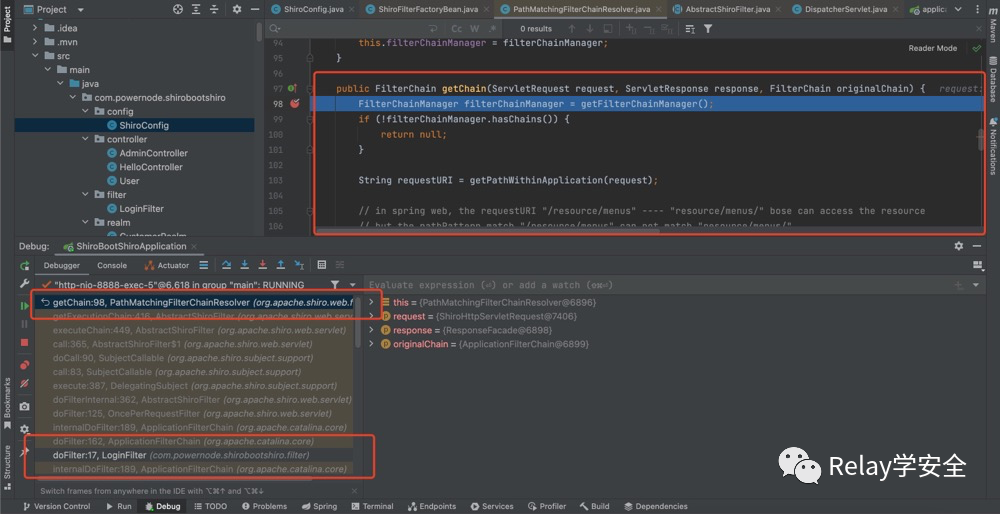Toggle Words W option in find bar
Image resolution: width=1000 pixels, height=514 pixels.
point(474,29)
